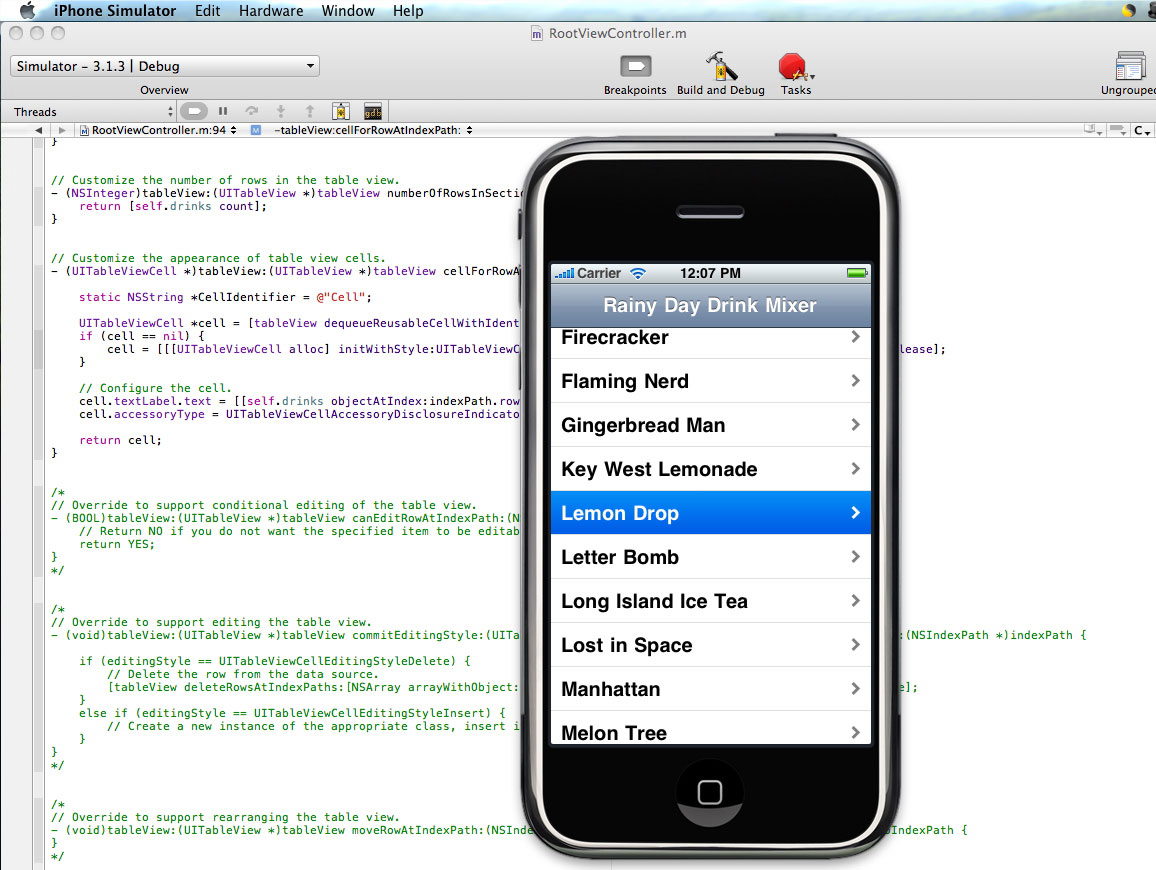Image resolution: width=1156 pixels, height=870 pixels.
Task: Click the 12:07 PM clock in simulator
Action: pos(710,274)
